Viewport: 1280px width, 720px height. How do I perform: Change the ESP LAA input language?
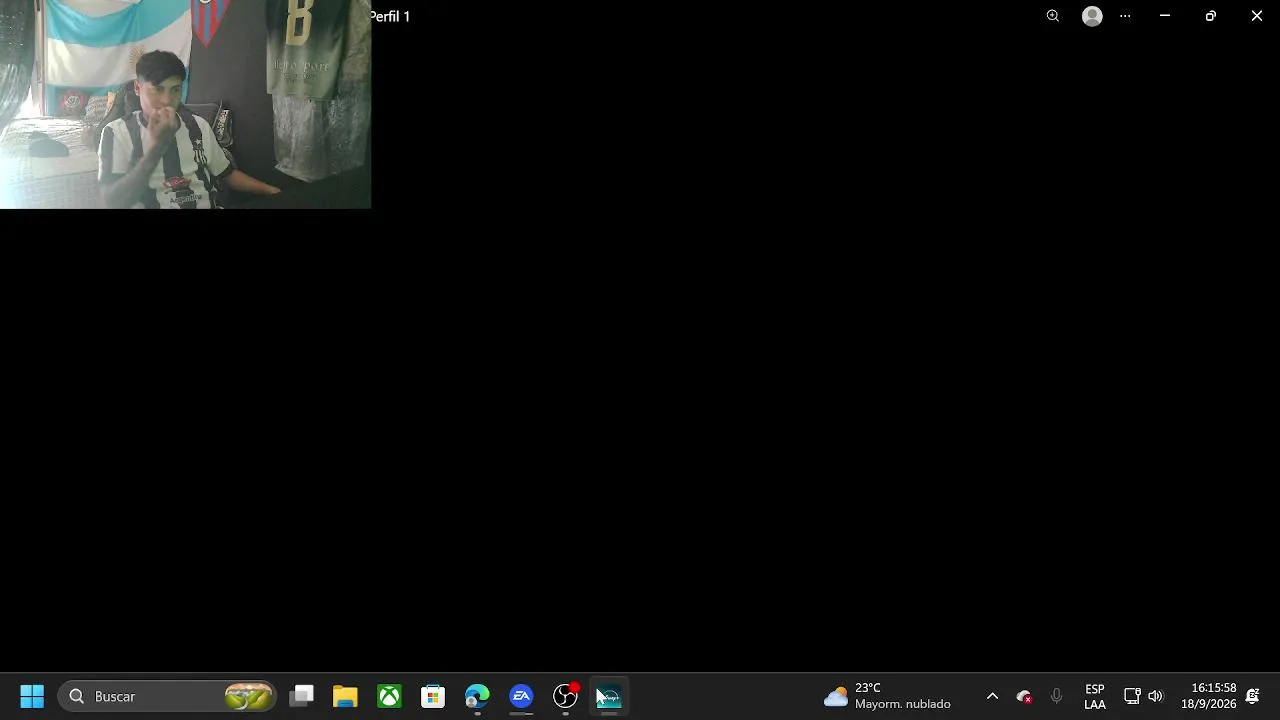(x=1095, y=696)
